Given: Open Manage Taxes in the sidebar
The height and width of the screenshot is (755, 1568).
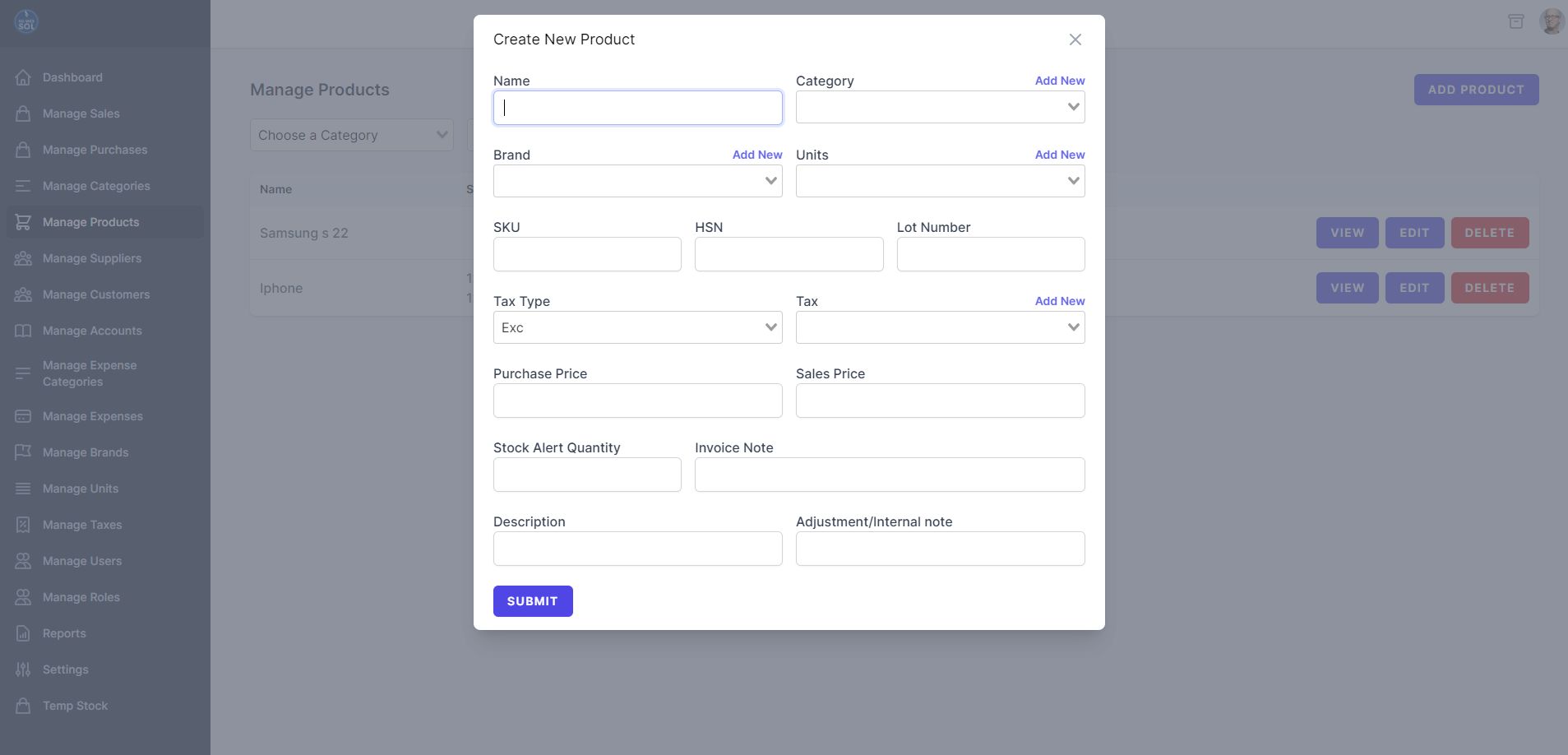Looking at the screenshot, I should [x=82, y=525].
